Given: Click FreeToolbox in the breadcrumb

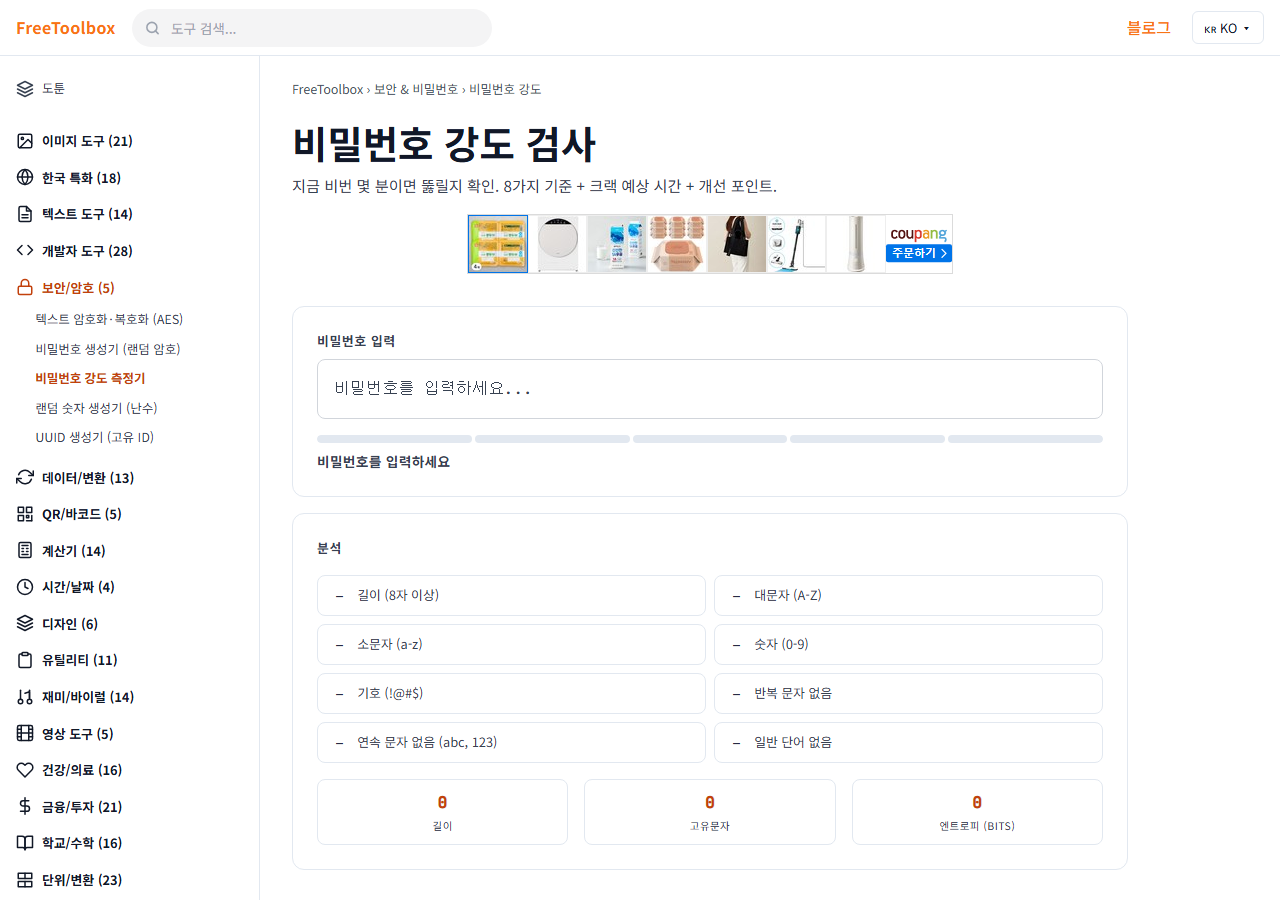Looking at the screenshot, I should [328, 89].
